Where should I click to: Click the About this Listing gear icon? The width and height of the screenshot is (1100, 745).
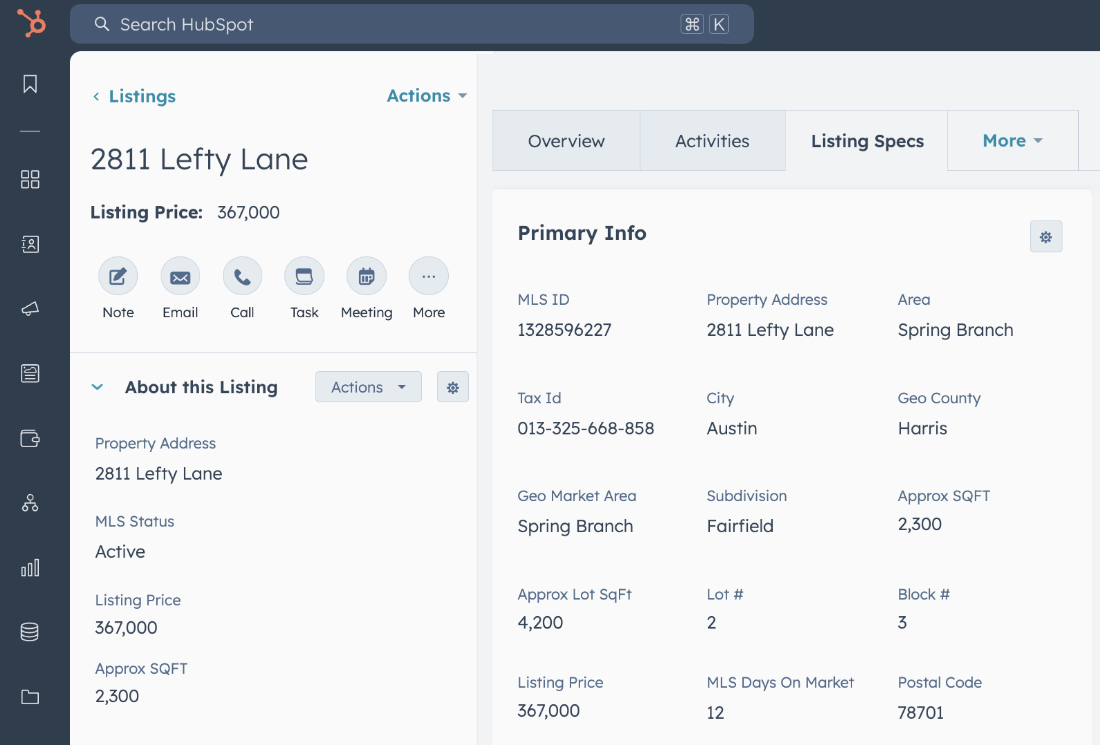(453, 387)
